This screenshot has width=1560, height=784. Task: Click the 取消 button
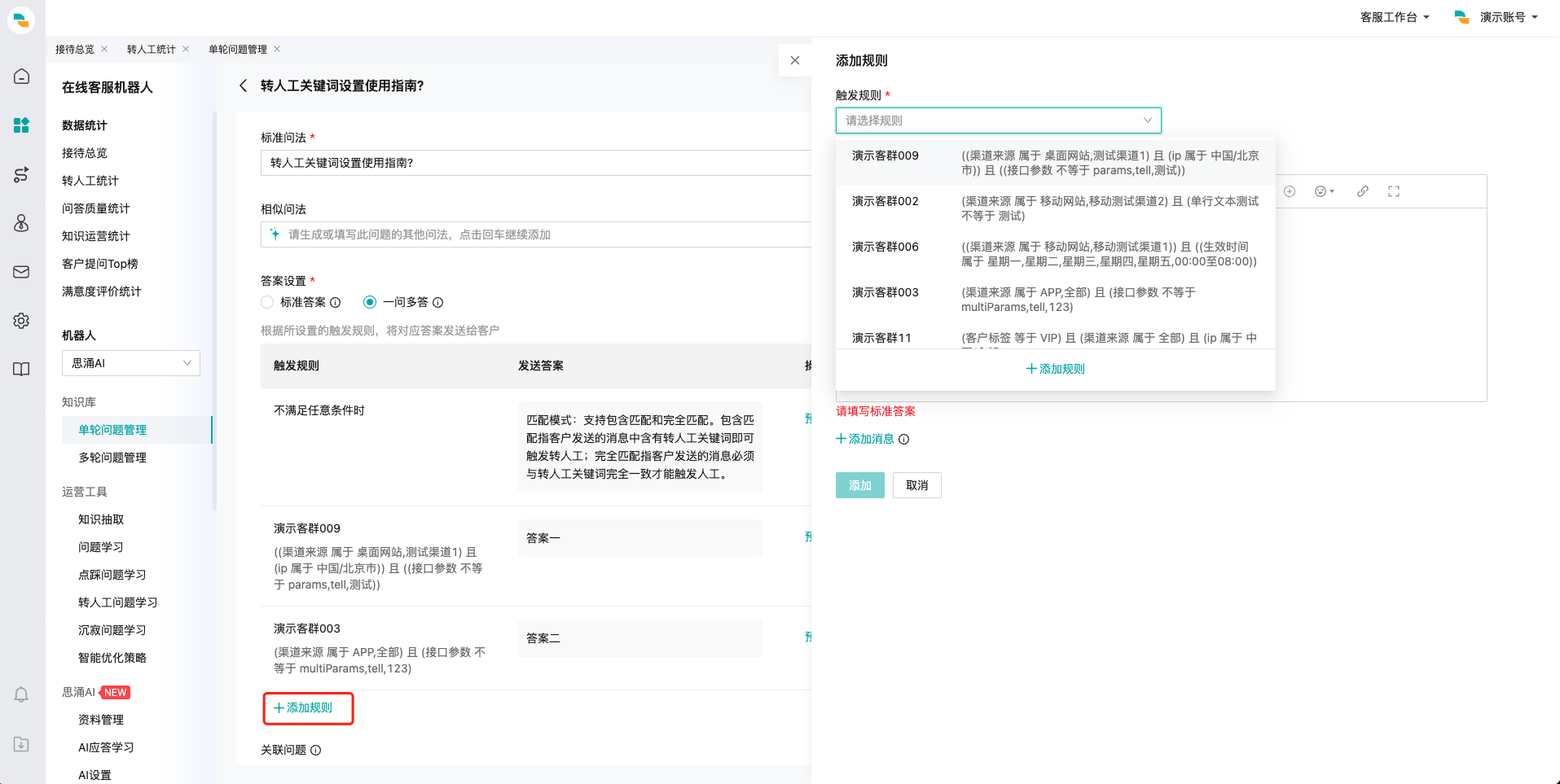click(x=917, y=485)
